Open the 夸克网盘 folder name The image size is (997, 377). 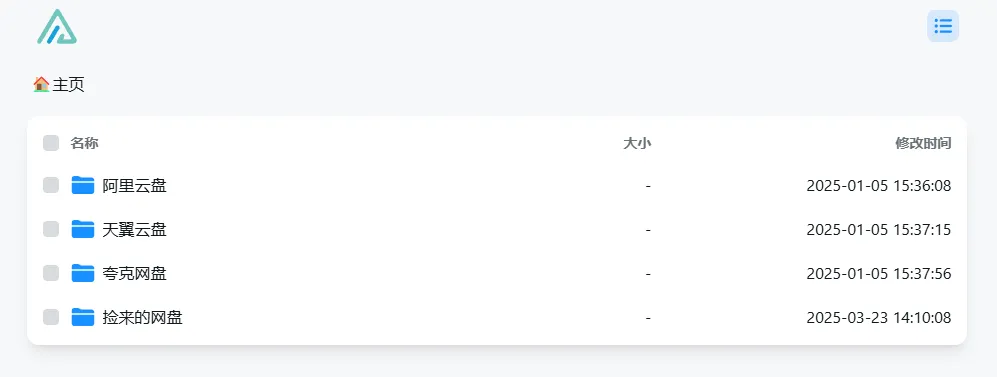click(134, 273)
